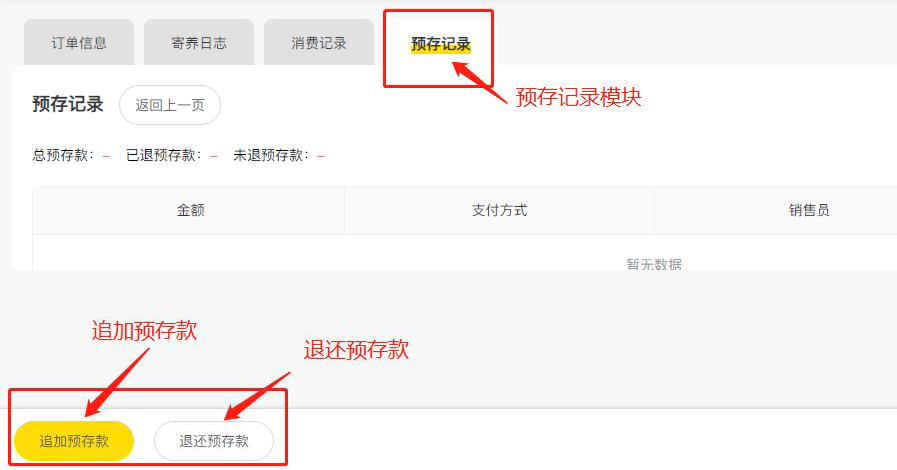The height and width of the screenshot is (470, 897).
Task: Click the 支付方式 column header
Action: tap(499, 210)
